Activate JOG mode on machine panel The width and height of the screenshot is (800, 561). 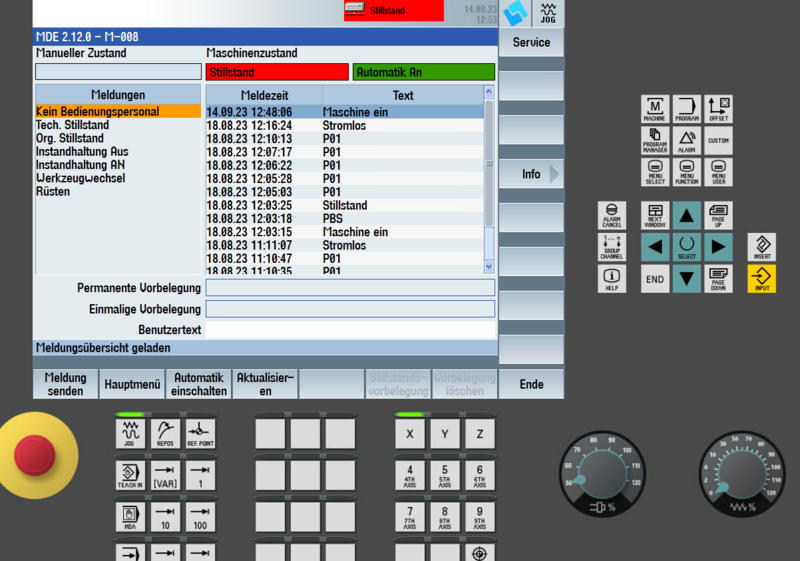[x=130, y=434]
